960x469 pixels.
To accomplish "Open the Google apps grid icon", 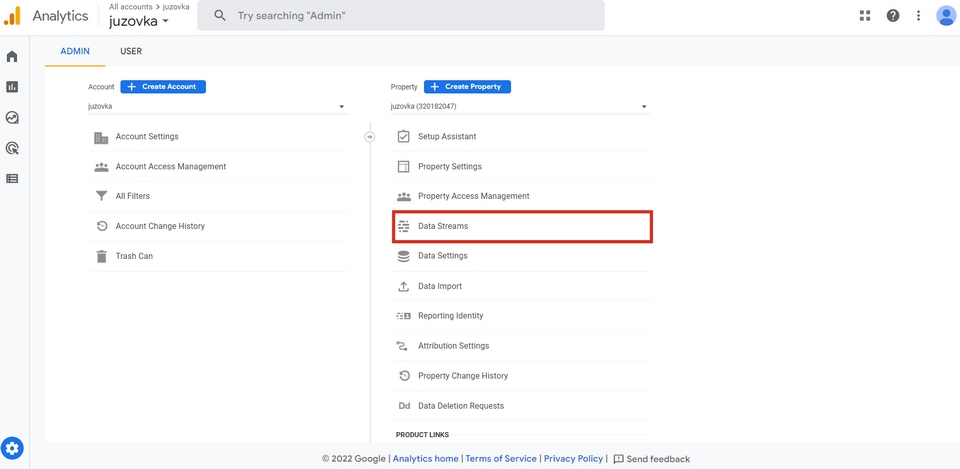I will click(x=865, y=16).
